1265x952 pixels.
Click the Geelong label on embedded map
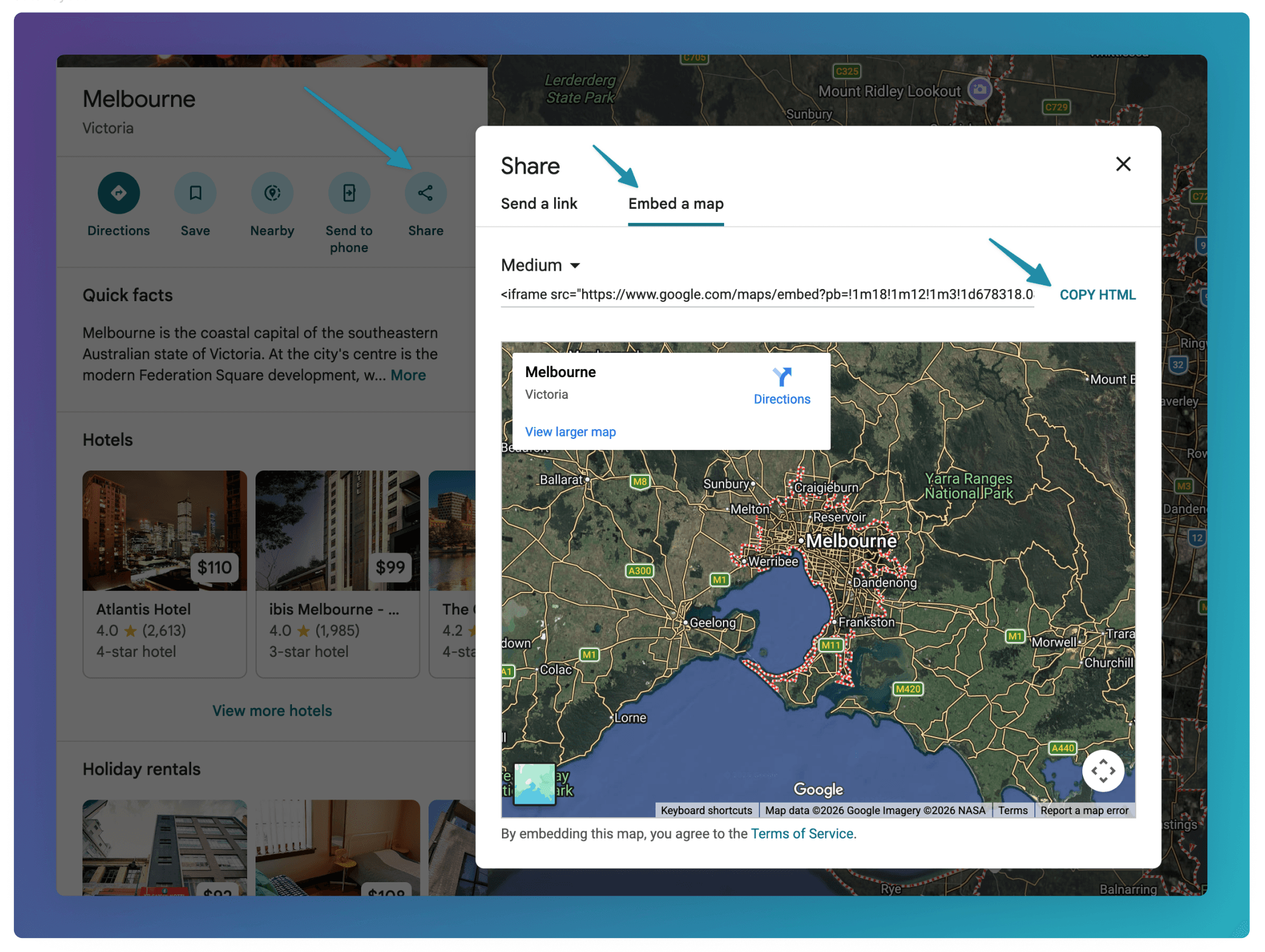(713, 622)
